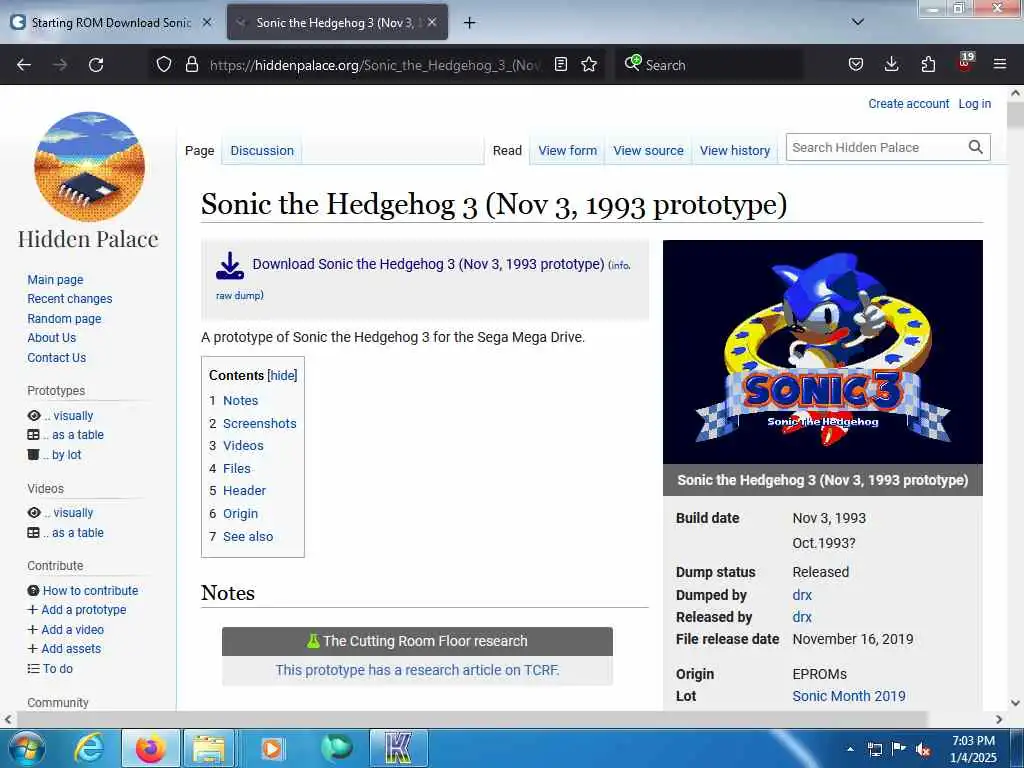
Task: Open the Windows Start button
Action: 26,748
